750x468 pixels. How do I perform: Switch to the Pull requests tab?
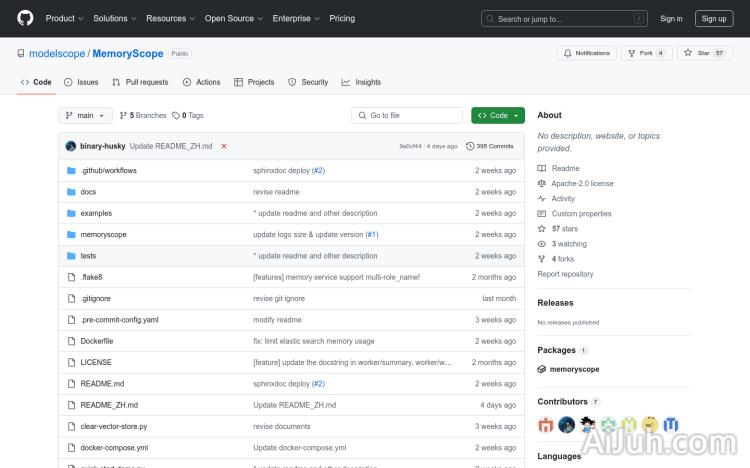(140, 82)
